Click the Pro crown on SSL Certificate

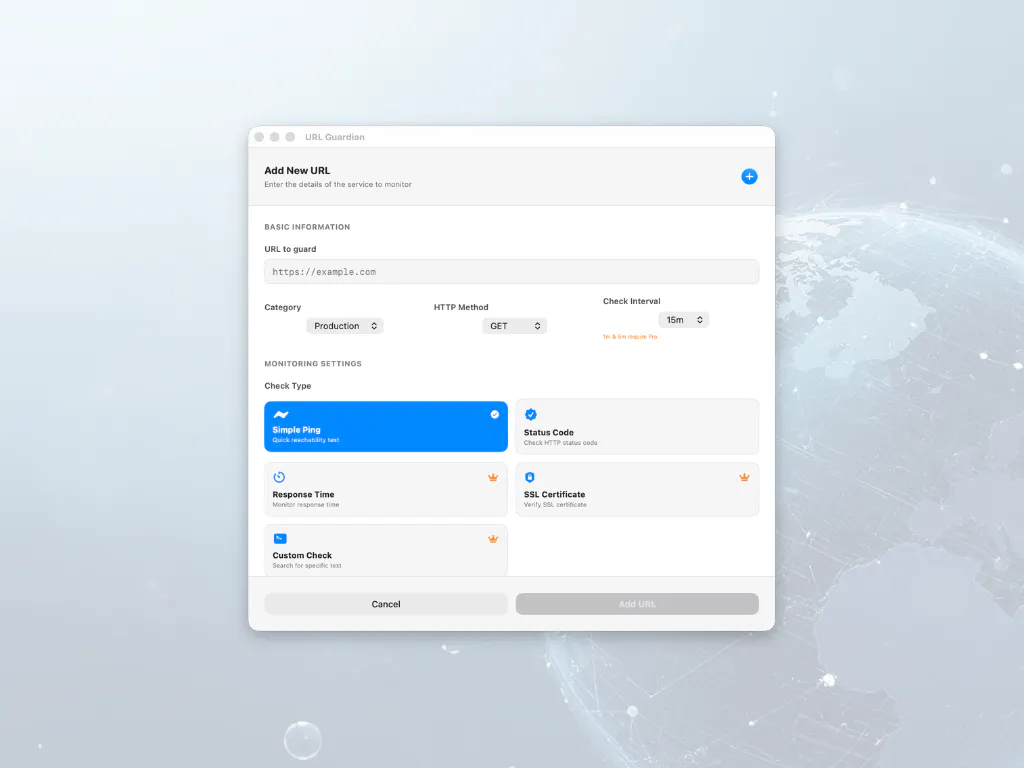coord(744,477)
